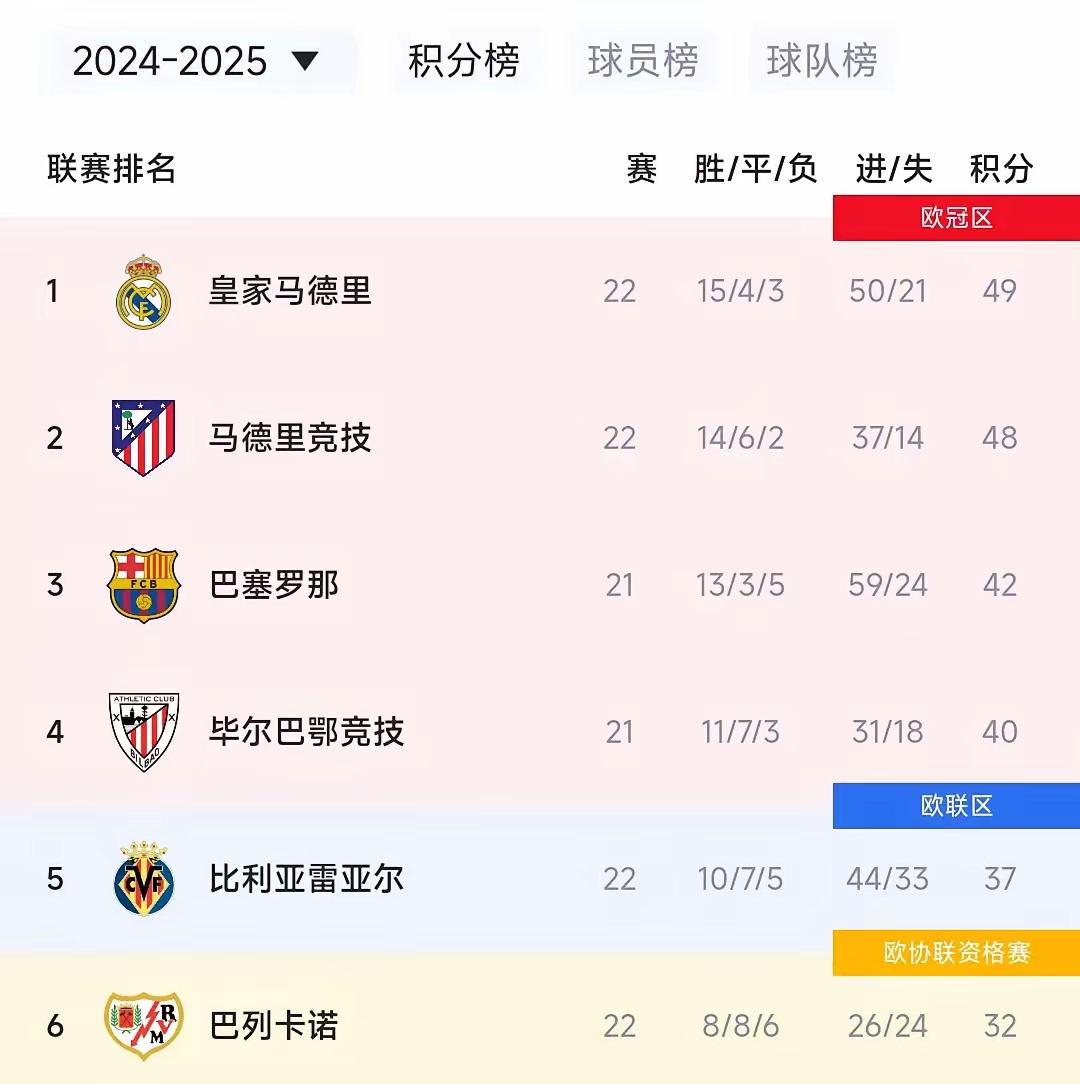Switch to the 球队榜 tab
Image resolution: width=1080 pixels, height=1084 pixels.
point(821,62)
